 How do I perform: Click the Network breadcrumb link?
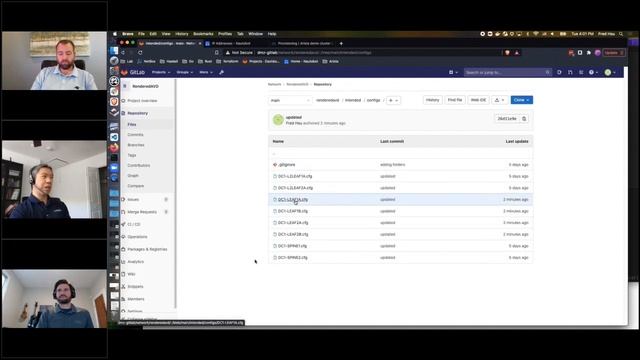click(274, 84)
